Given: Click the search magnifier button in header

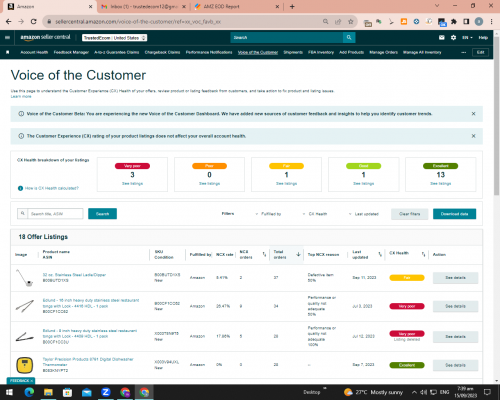Looking at the screenshot, I should (349, 38).
